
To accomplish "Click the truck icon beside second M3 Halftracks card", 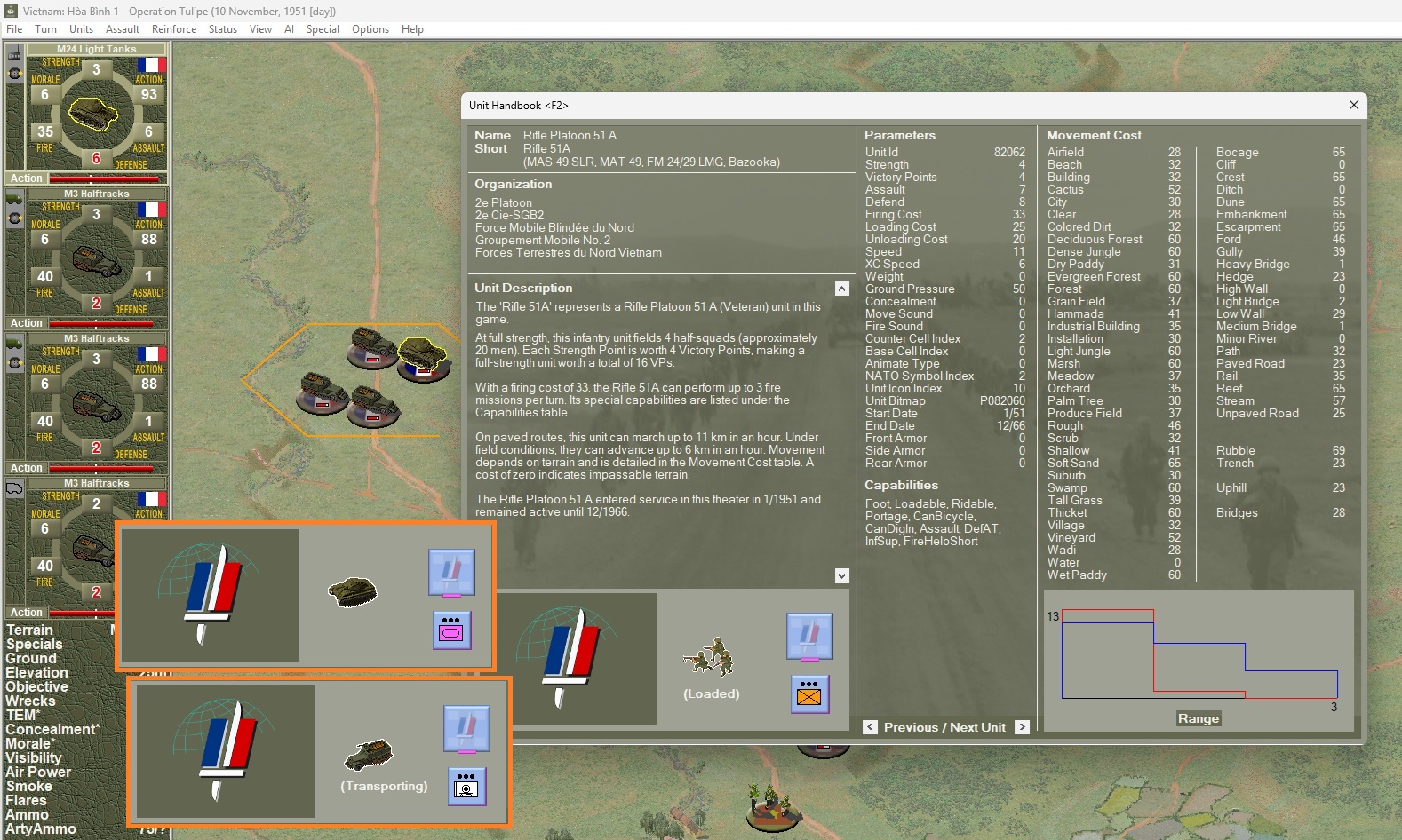I will [14, 343].
